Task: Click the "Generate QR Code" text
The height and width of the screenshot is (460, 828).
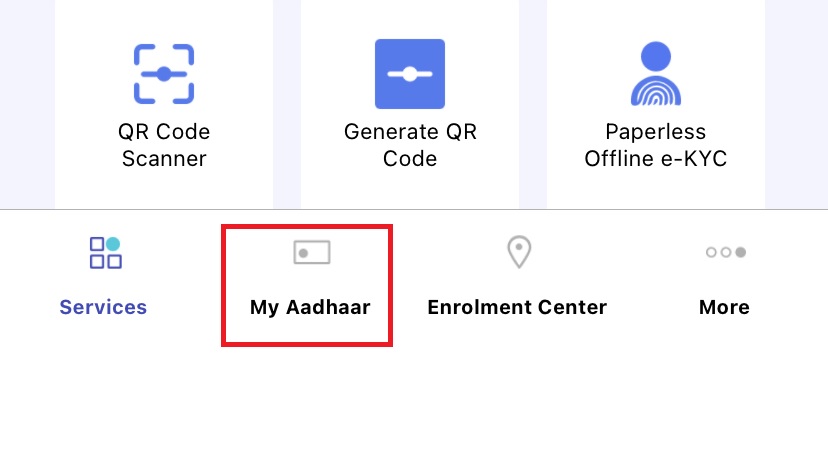Action: click(410, 145)
